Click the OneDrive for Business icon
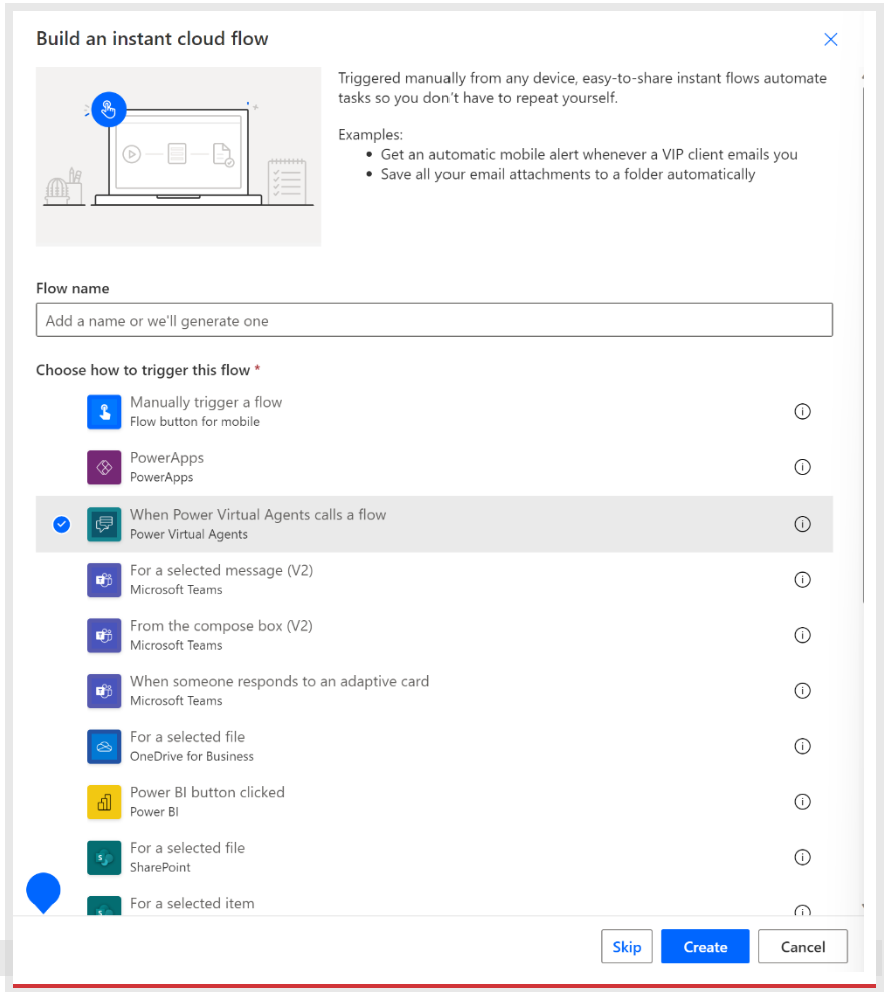The width and height of the screenshot is (894, 992). tap(104, 747)
